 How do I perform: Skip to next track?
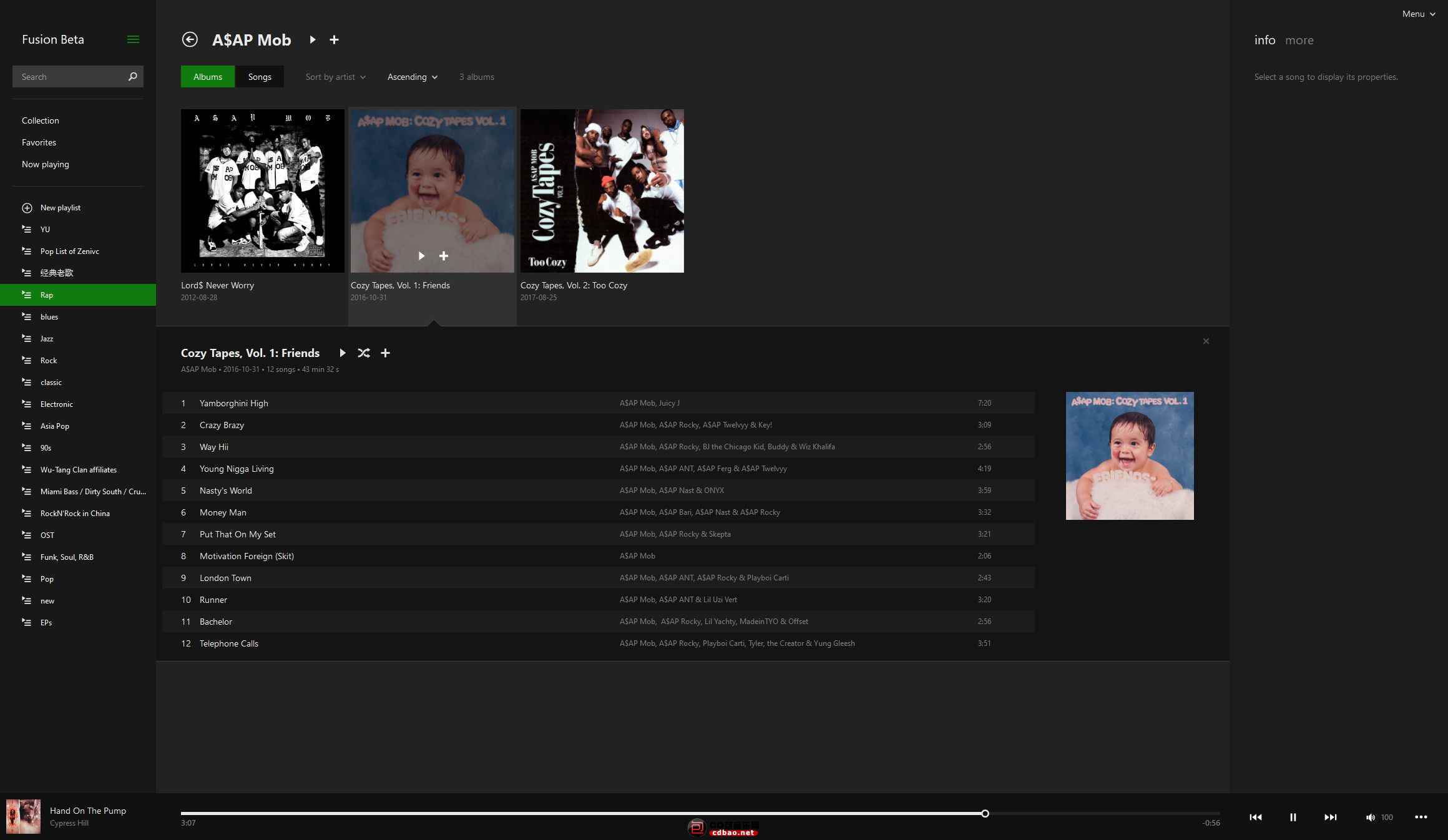1331,817
